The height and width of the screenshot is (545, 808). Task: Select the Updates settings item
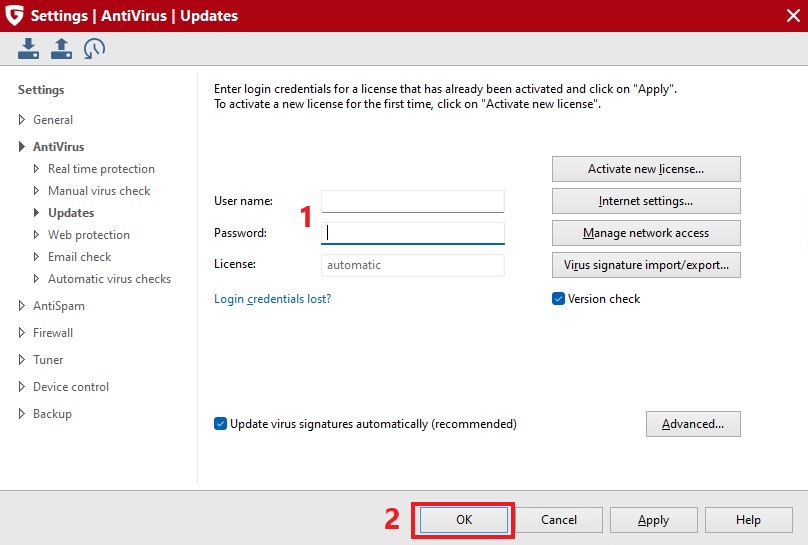[x=71, y=213]
